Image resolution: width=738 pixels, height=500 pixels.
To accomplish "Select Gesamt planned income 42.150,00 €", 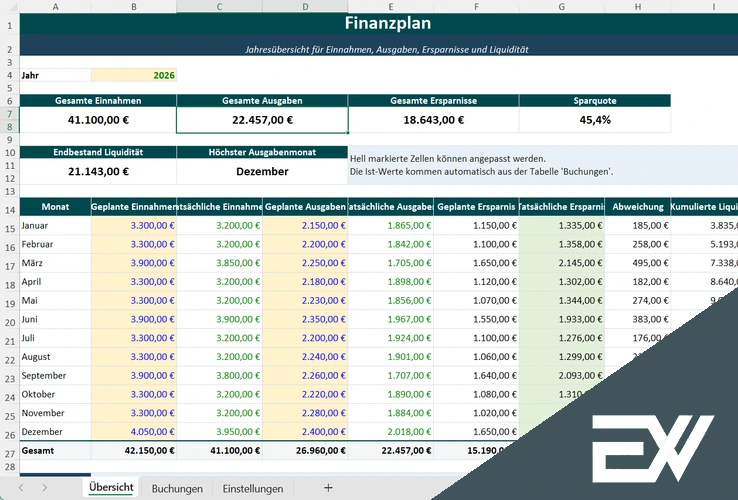I will tap(134, 451).
